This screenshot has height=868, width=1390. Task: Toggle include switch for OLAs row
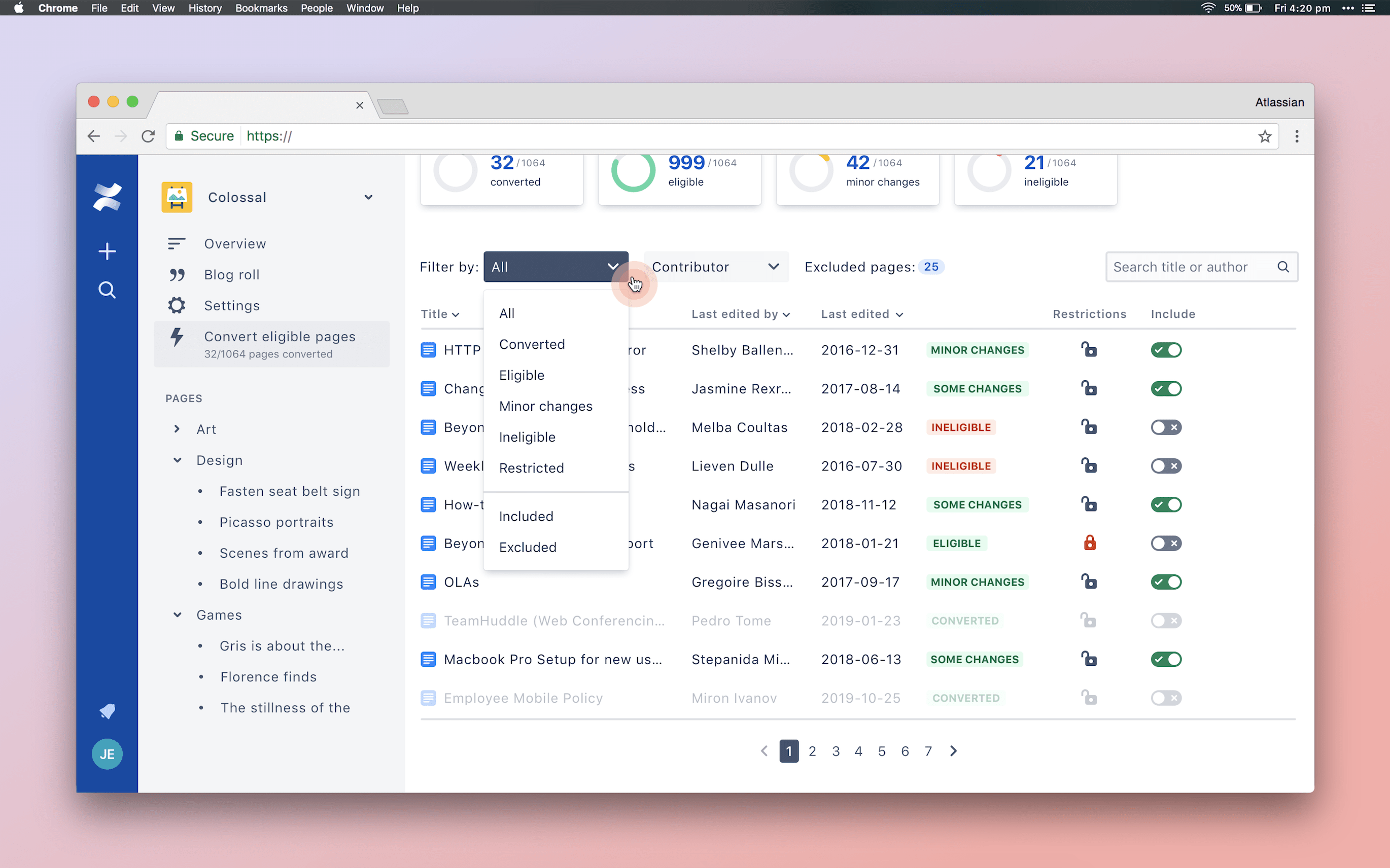[x=1165, y=582]
